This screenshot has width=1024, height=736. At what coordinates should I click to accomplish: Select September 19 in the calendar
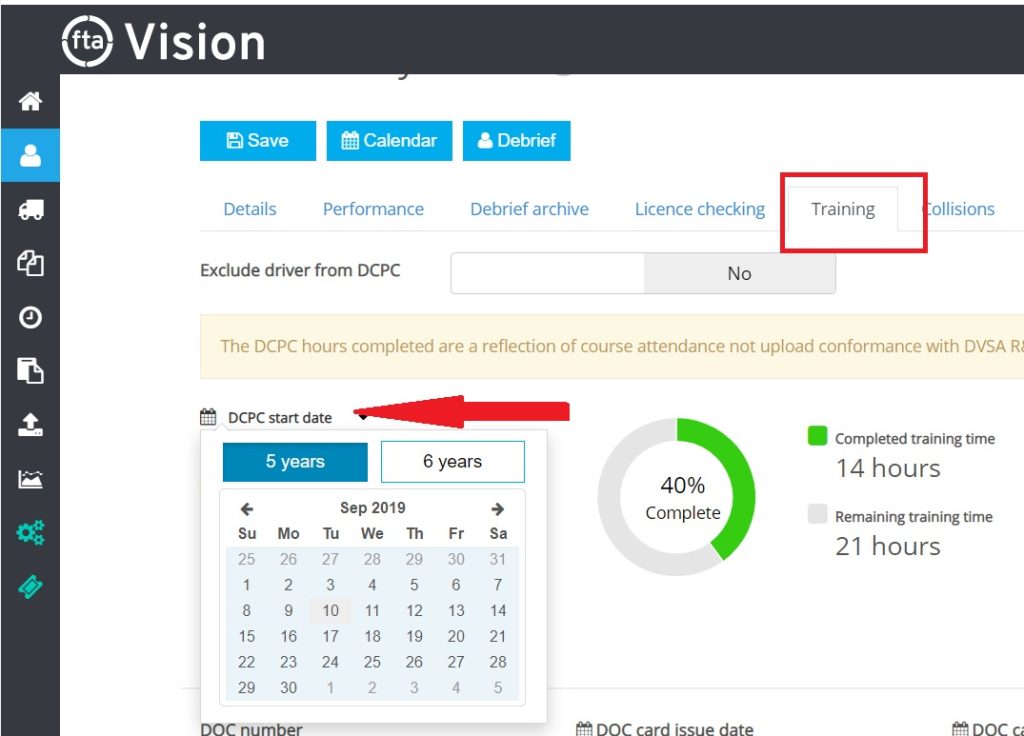(x=414, y=636)
